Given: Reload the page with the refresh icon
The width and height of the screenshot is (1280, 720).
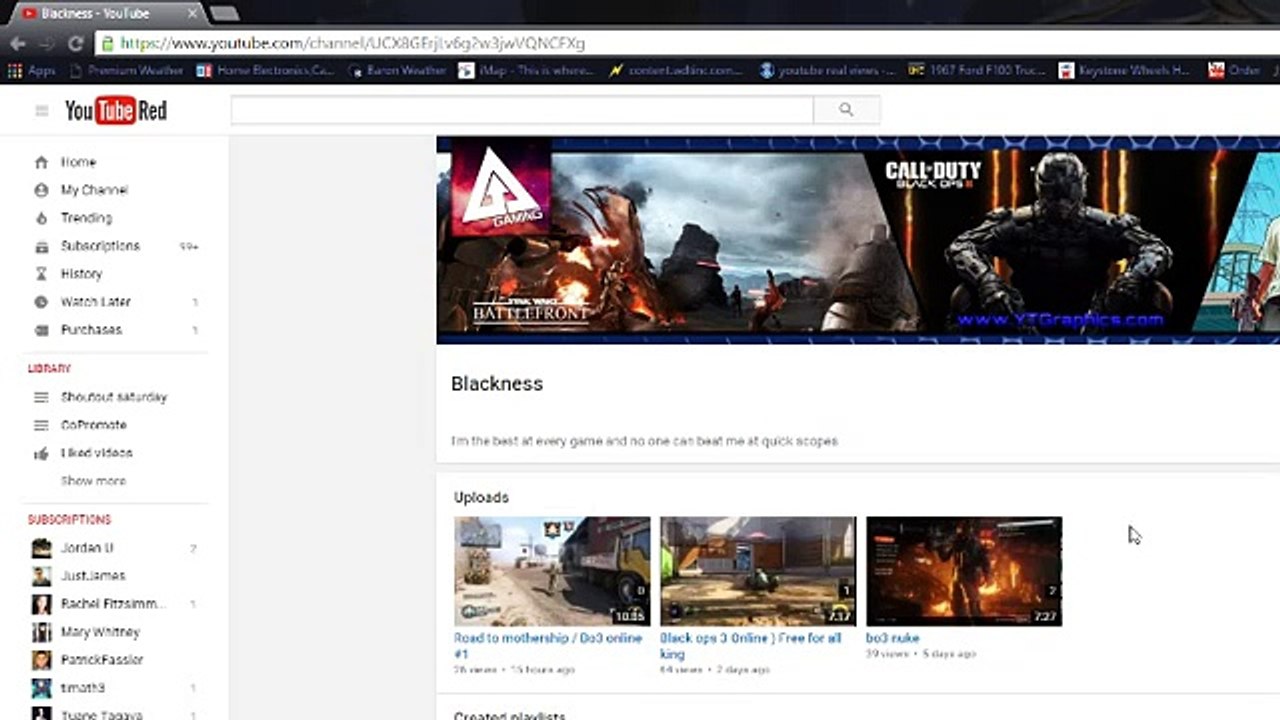Looking at the screenshot, I should click(75, 43).
